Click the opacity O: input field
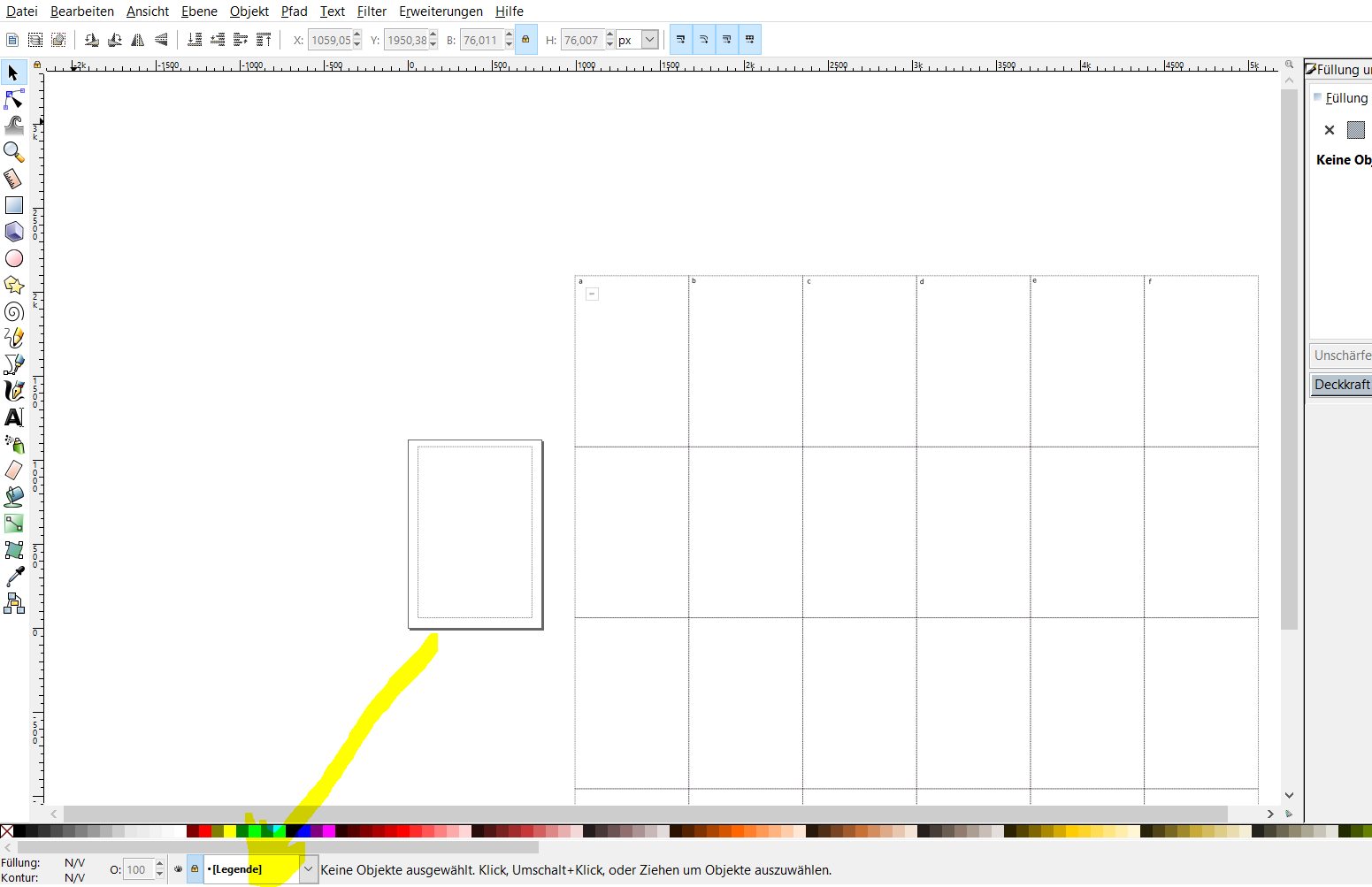This screenshot has height=887, width=1372. point(138,869)
